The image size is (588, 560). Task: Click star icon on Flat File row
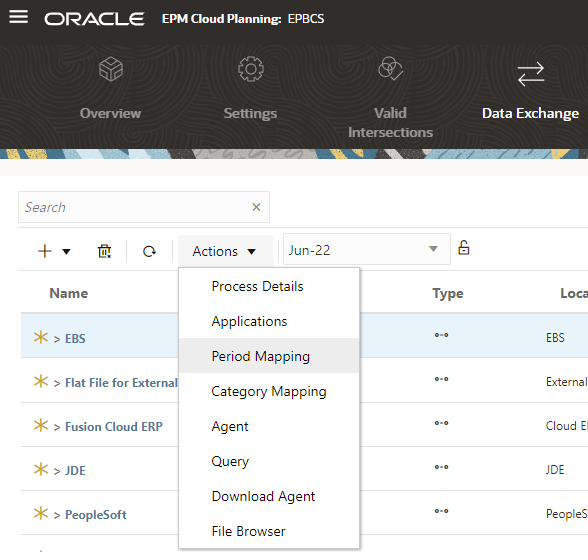[x=41, y=381]
